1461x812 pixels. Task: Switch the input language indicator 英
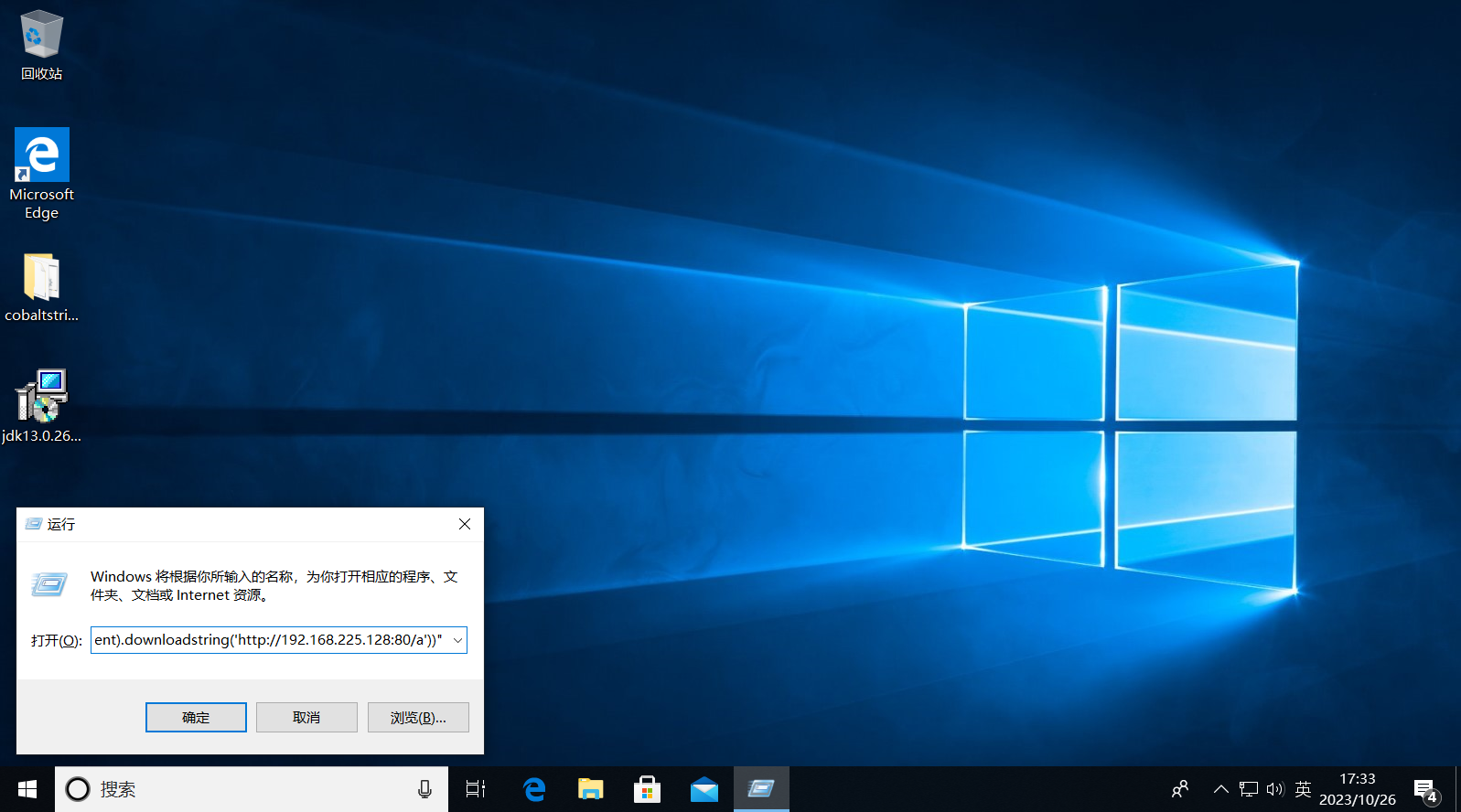click(1303, 789)
